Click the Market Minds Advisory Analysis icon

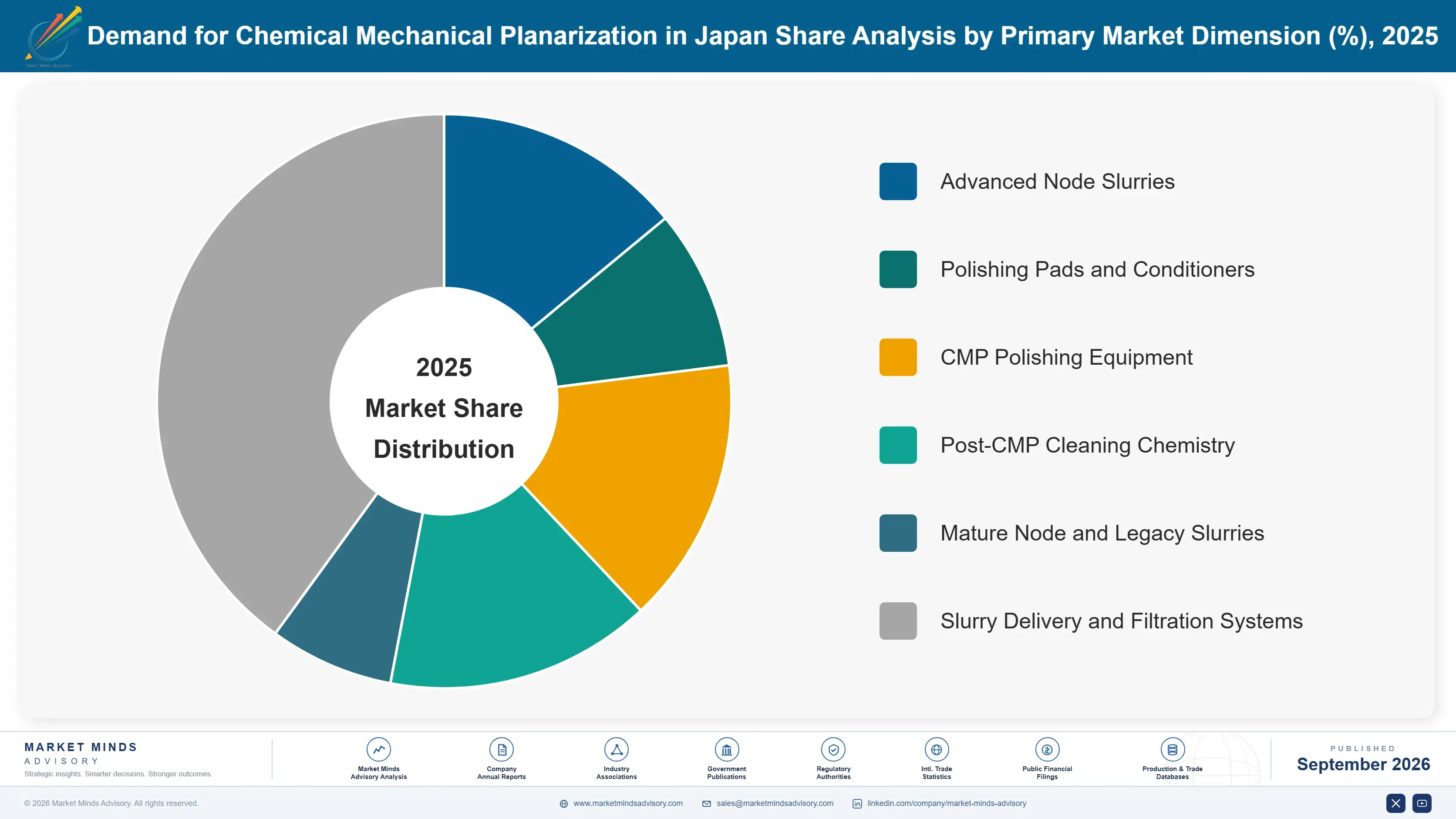379,749
